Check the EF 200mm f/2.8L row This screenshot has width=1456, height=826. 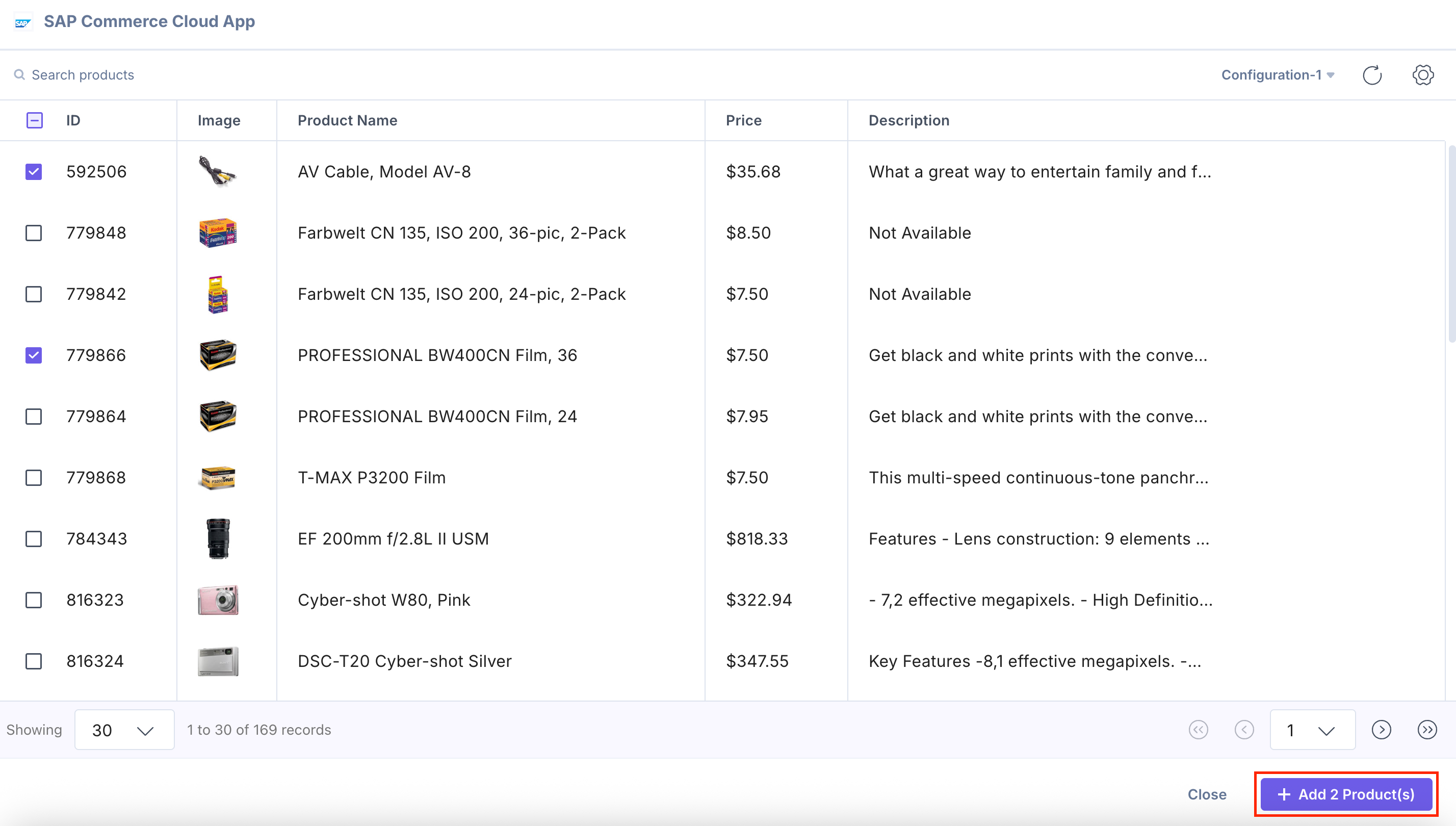coord(34,538)
